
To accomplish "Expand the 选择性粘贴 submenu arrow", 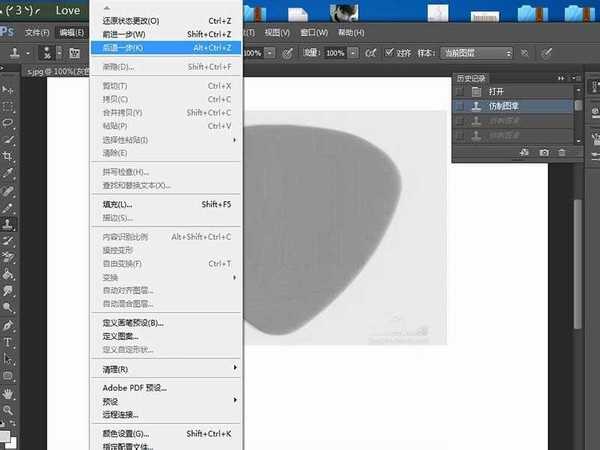I will pyautogui.click(x=235, y=140).
